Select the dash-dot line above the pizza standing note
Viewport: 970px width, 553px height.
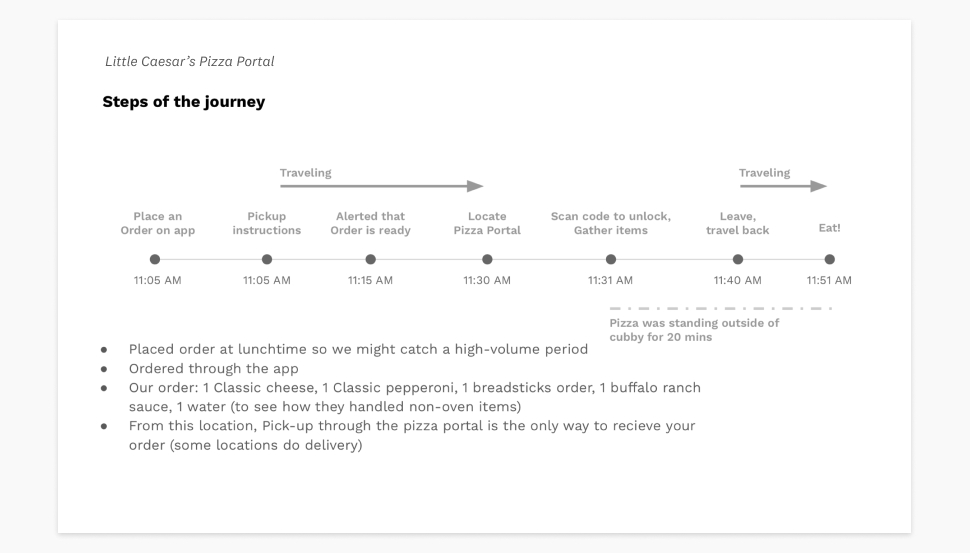(720, 308)
